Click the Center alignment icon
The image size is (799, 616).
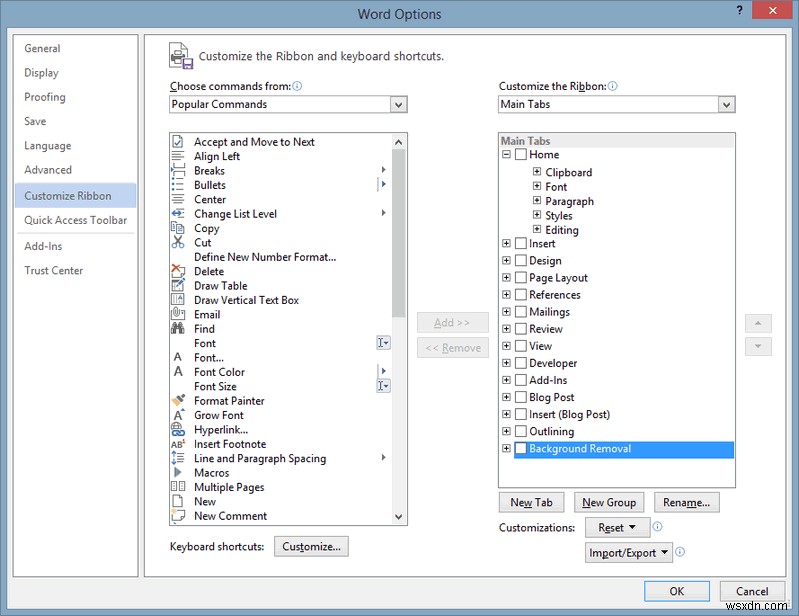point(178,199)
